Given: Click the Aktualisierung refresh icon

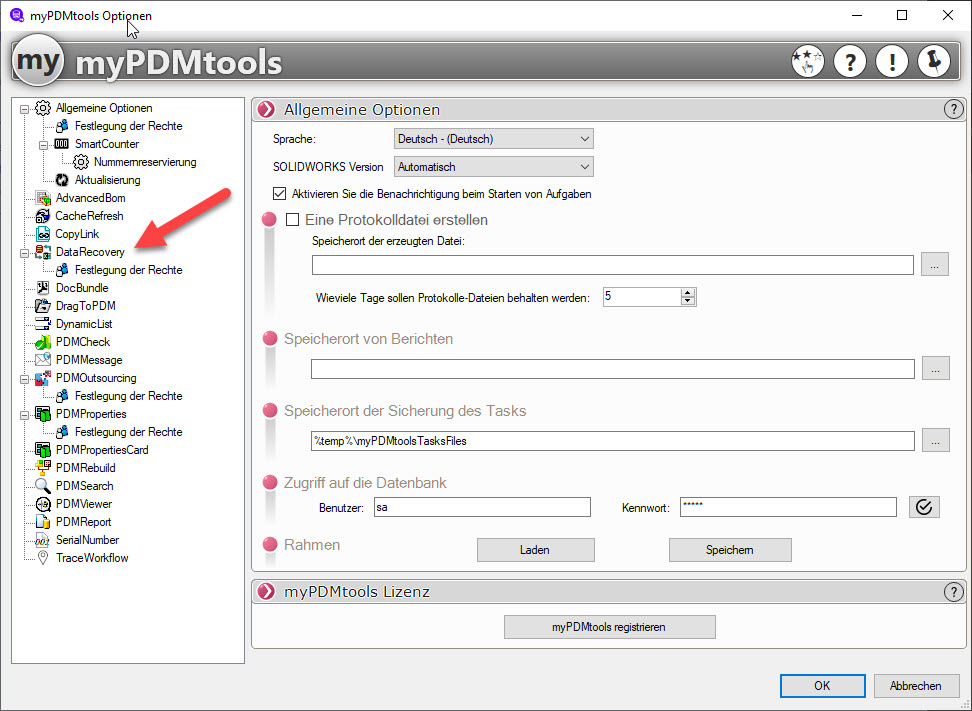Looking at the screenshot, I should tap(62, 180).
